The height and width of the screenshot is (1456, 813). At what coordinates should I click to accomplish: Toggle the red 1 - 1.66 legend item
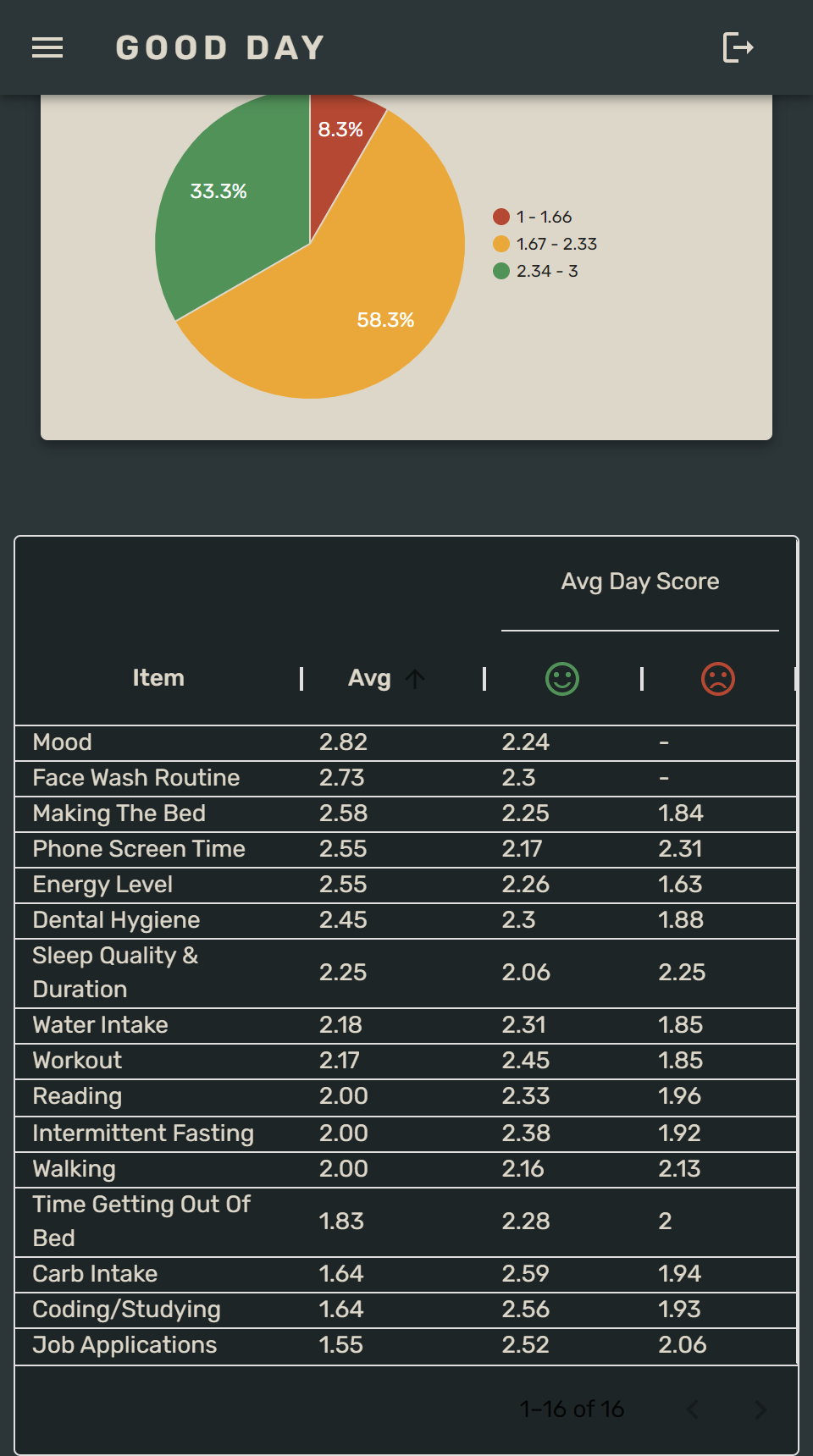tap(533, 217)
